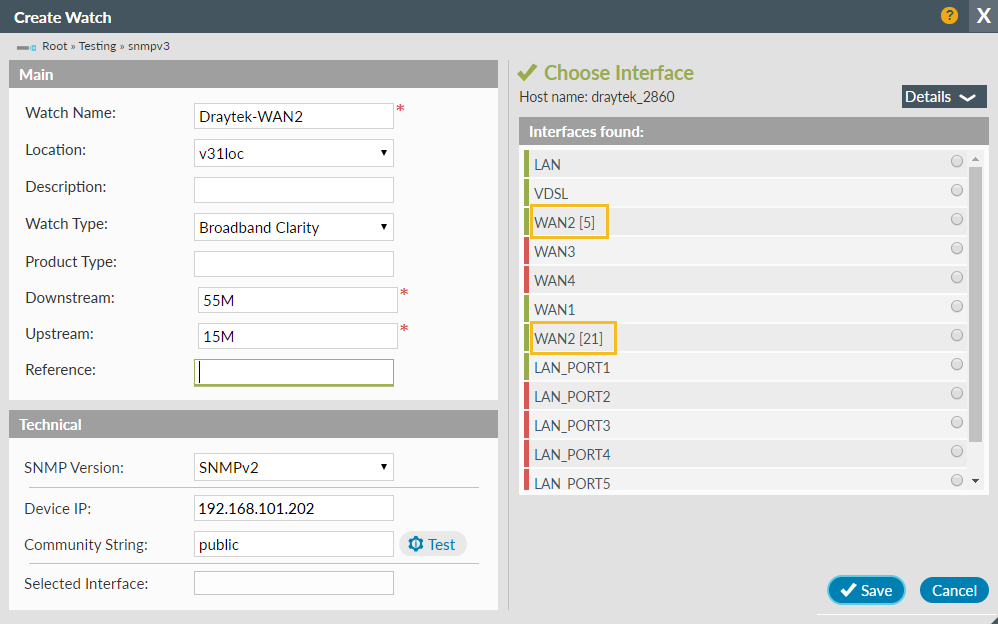Viewport: 998px width, 624px height.
Task: Expand the Details chevron
Action: point(968,96)
